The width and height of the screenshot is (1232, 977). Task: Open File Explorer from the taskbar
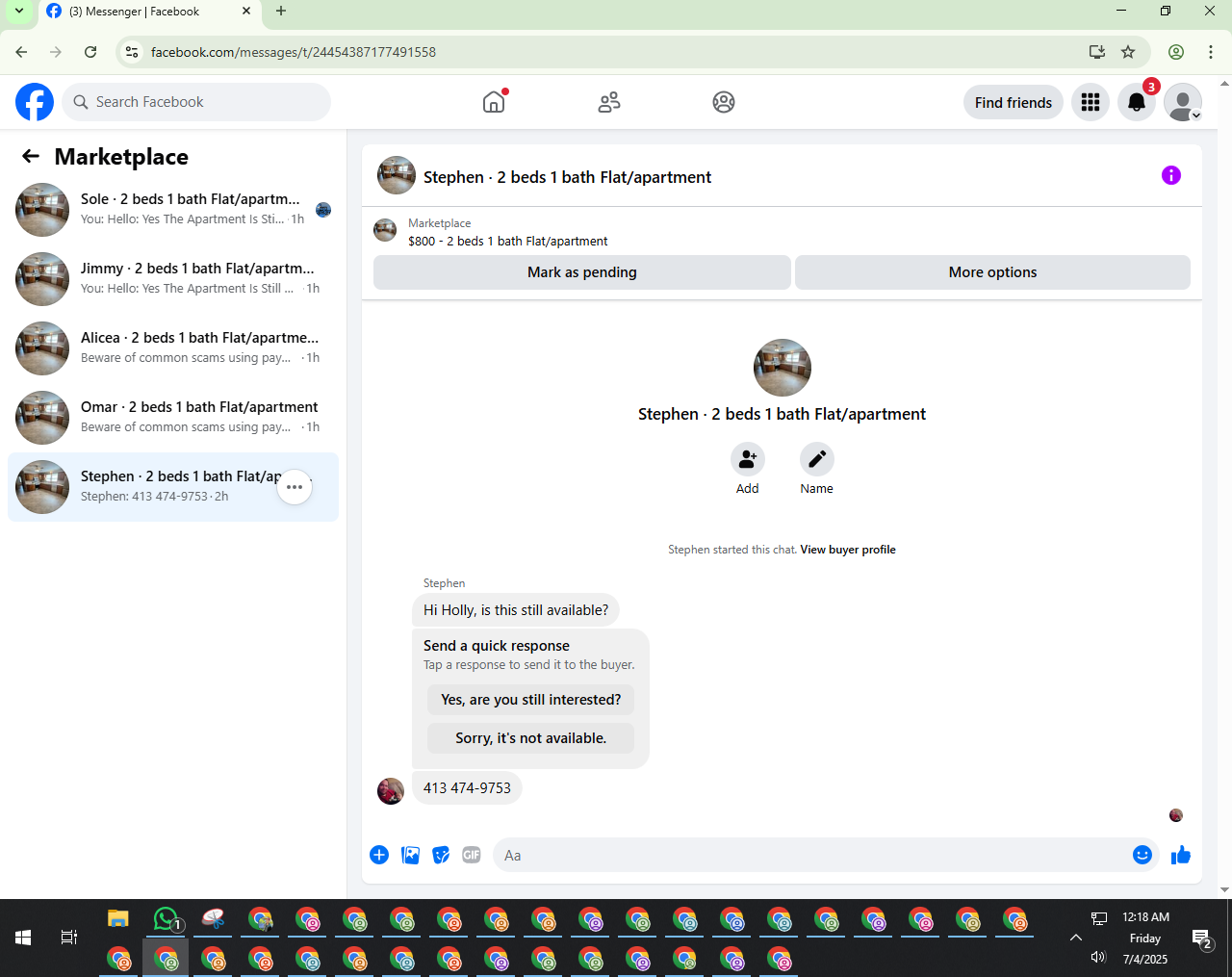[x=118, y=919]
